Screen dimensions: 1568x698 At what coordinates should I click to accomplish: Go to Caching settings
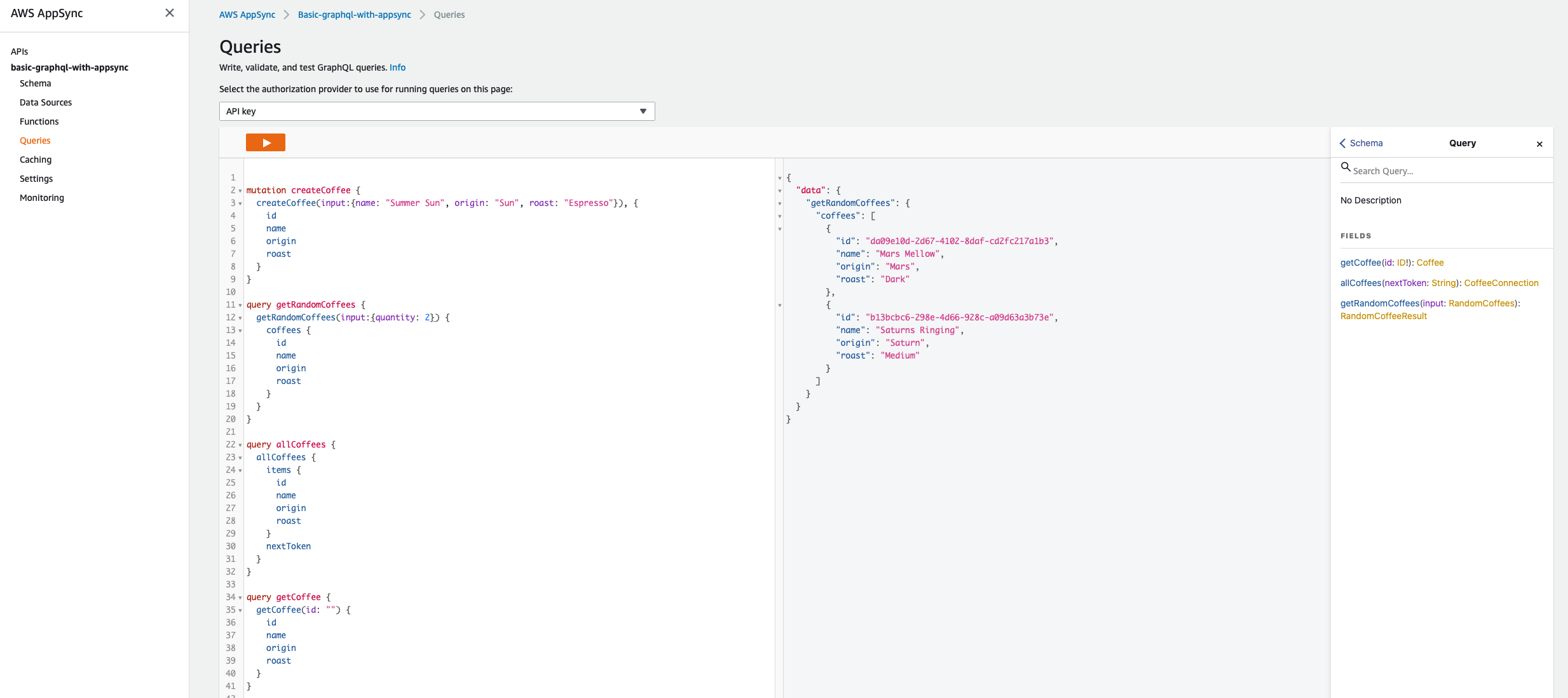click(x=36, y=160)
